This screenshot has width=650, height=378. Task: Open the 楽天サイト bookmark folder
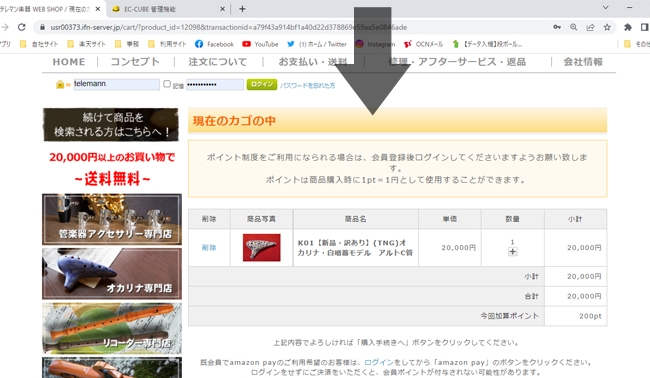(87, 44)
